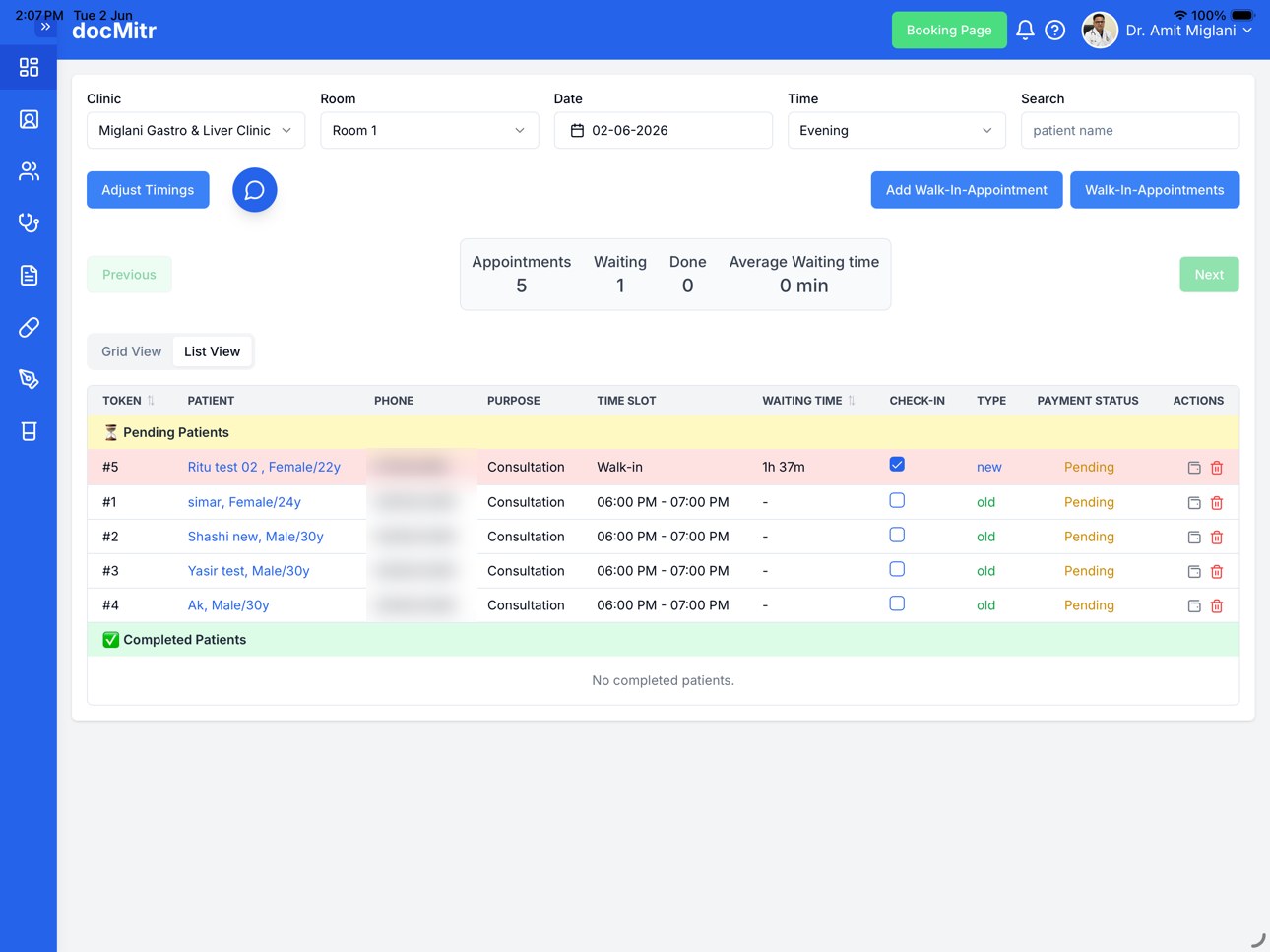Open patient simar, Female/24y link

(x=244, y=502)
